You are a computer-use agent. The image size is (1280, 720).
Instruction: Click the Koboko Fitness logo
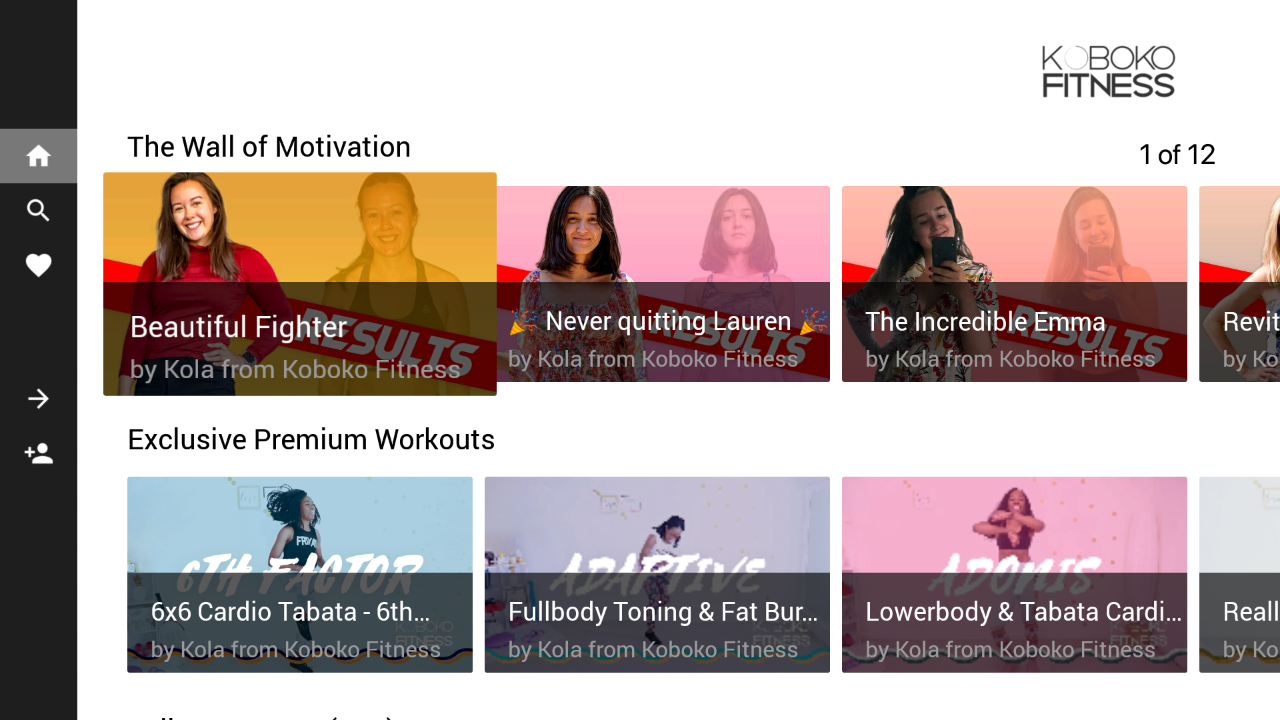pos(1108,71)
